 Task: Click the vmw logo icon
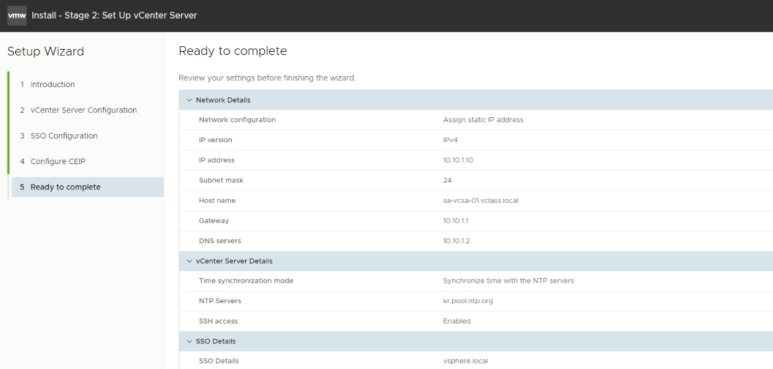point(17,15)
